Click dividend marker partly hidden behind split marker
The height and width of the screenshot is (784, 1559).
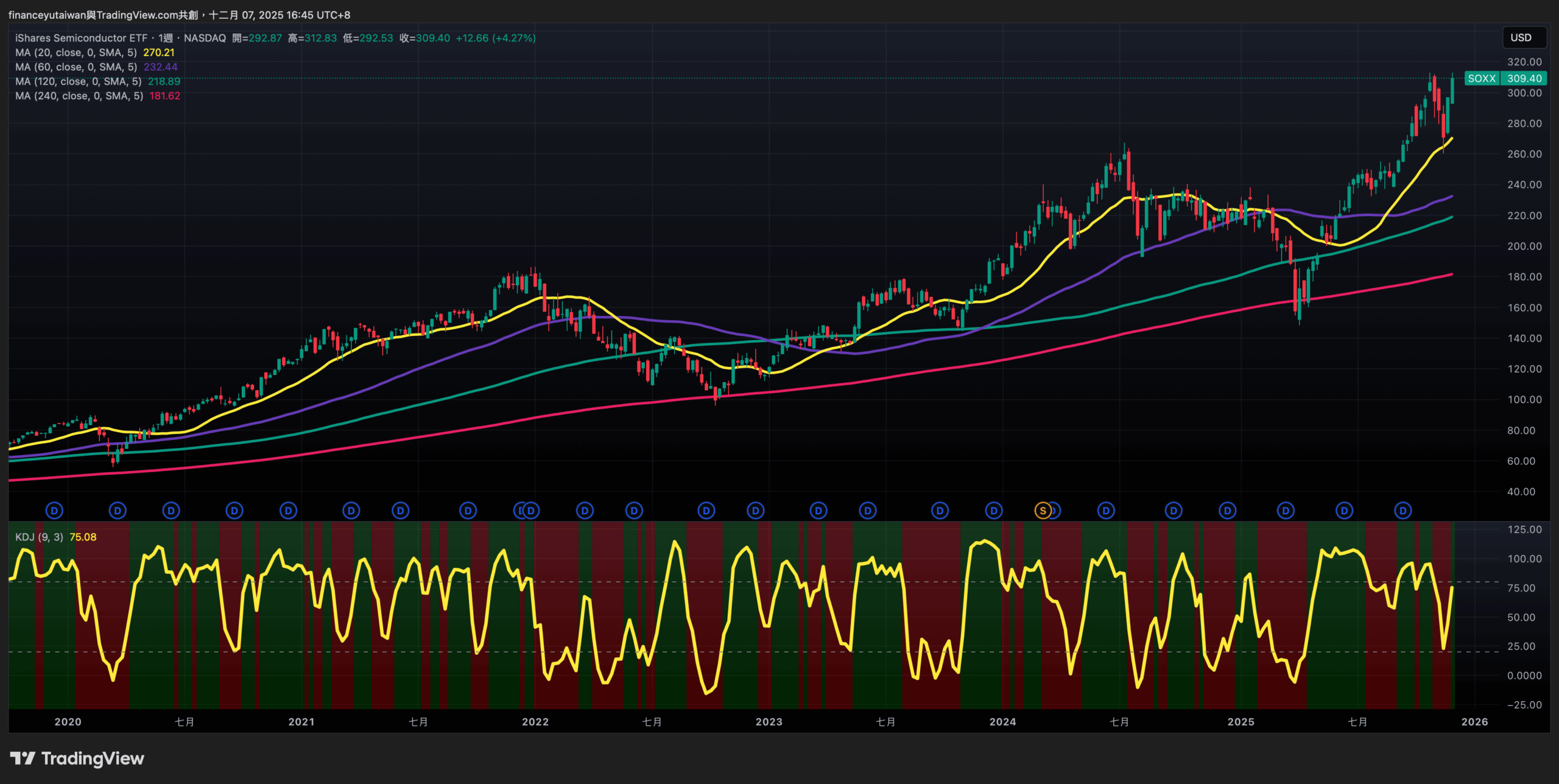[1055, 511]
